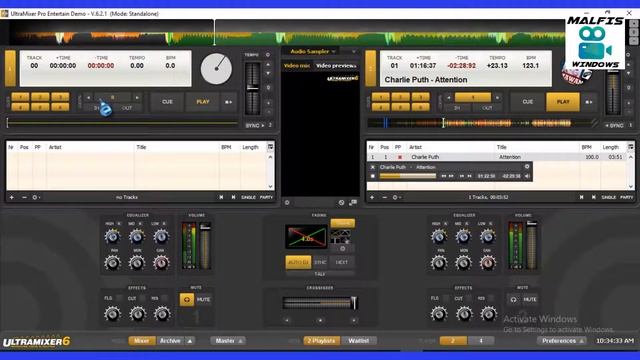The image size is (640, 360).
Task: Click the speaker icon in the pre-listen popup
Action: click(x=527, y=176)
